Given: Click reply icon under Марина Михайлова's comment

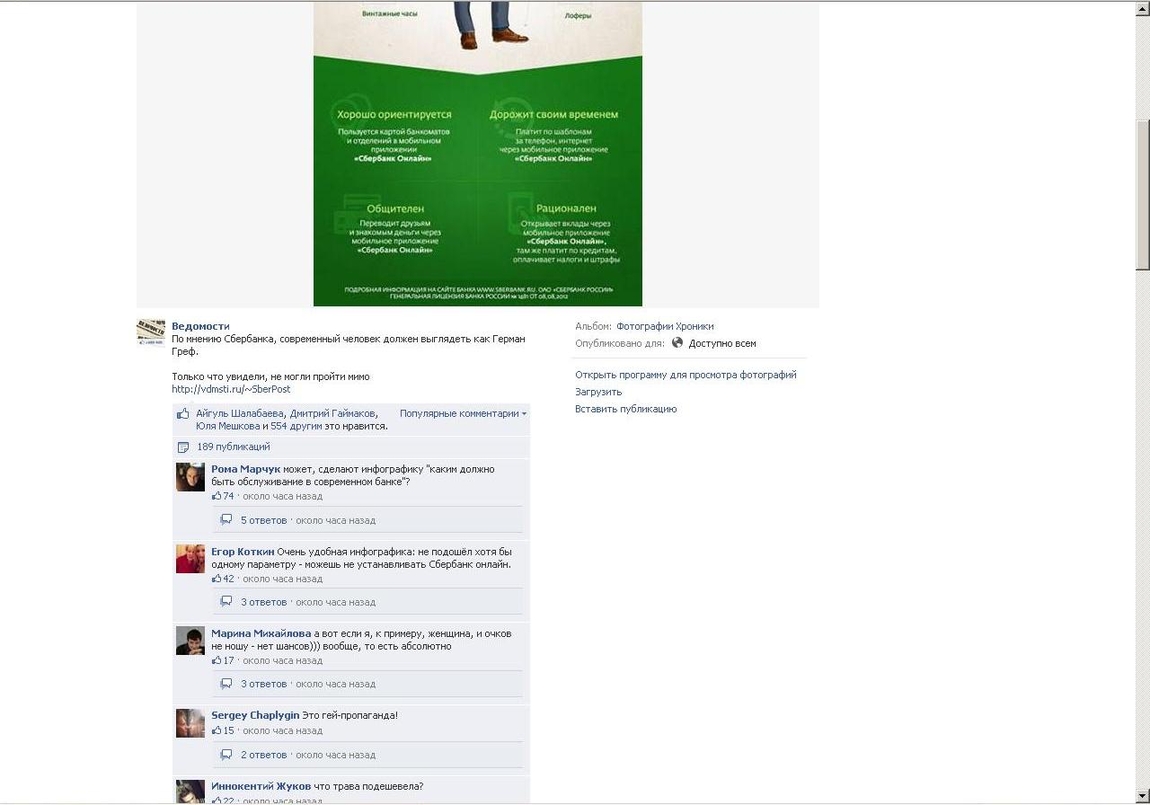Looking at the screenshot, I should (227, 683).
